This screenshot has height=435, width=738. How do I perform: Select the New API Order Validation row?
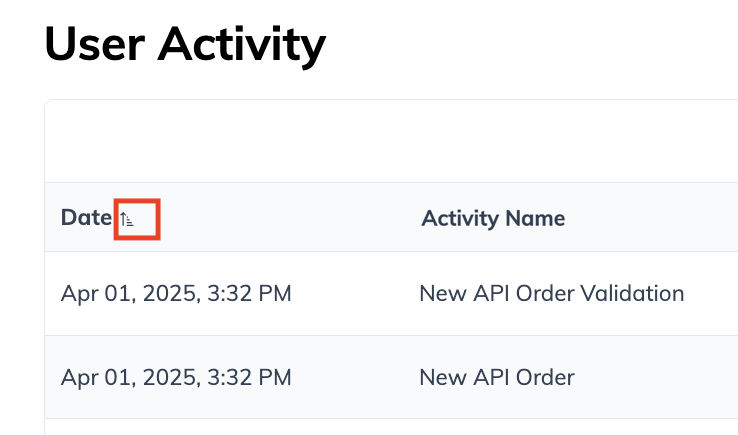click(390, 294)
